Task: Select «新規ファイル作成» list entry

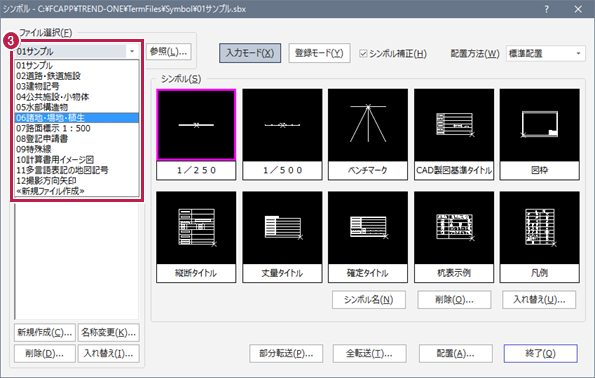Action: coord(77,191)
